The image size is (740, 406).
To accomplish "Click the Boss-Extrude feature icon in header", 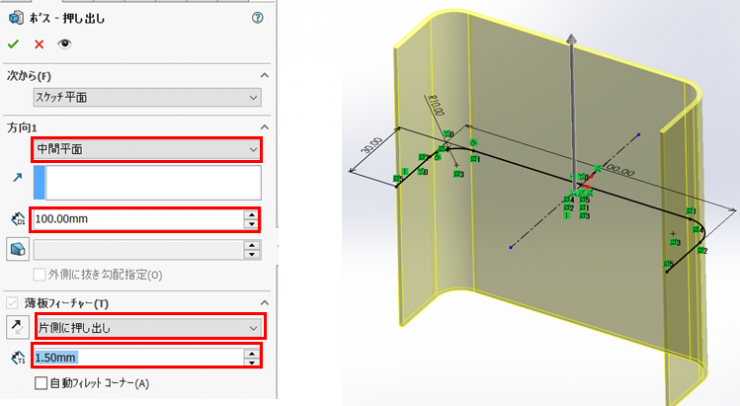I will coord(15,18).
